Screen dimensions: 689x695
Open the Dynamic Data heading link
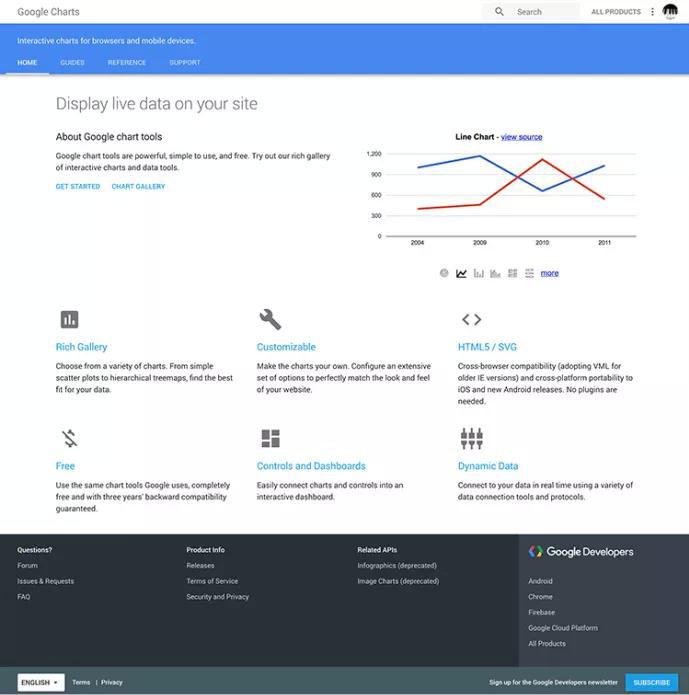488,466
